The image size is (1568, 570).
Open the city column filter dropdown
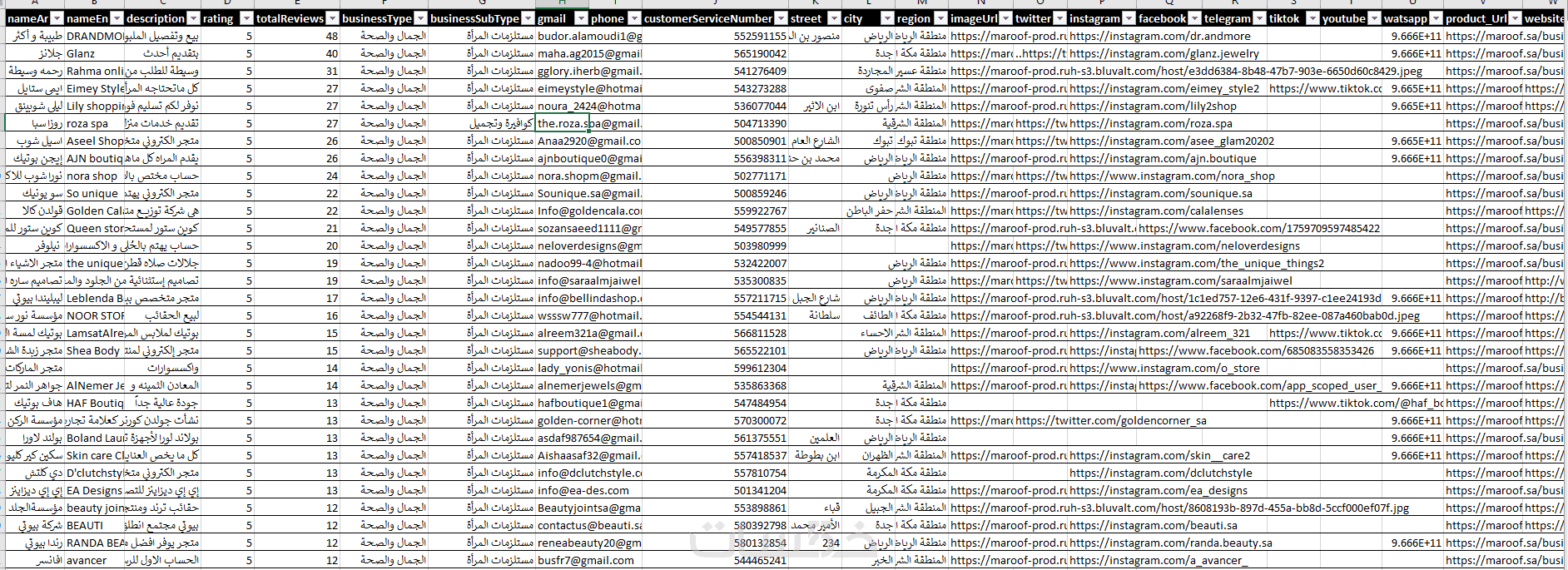coord(887,18)
